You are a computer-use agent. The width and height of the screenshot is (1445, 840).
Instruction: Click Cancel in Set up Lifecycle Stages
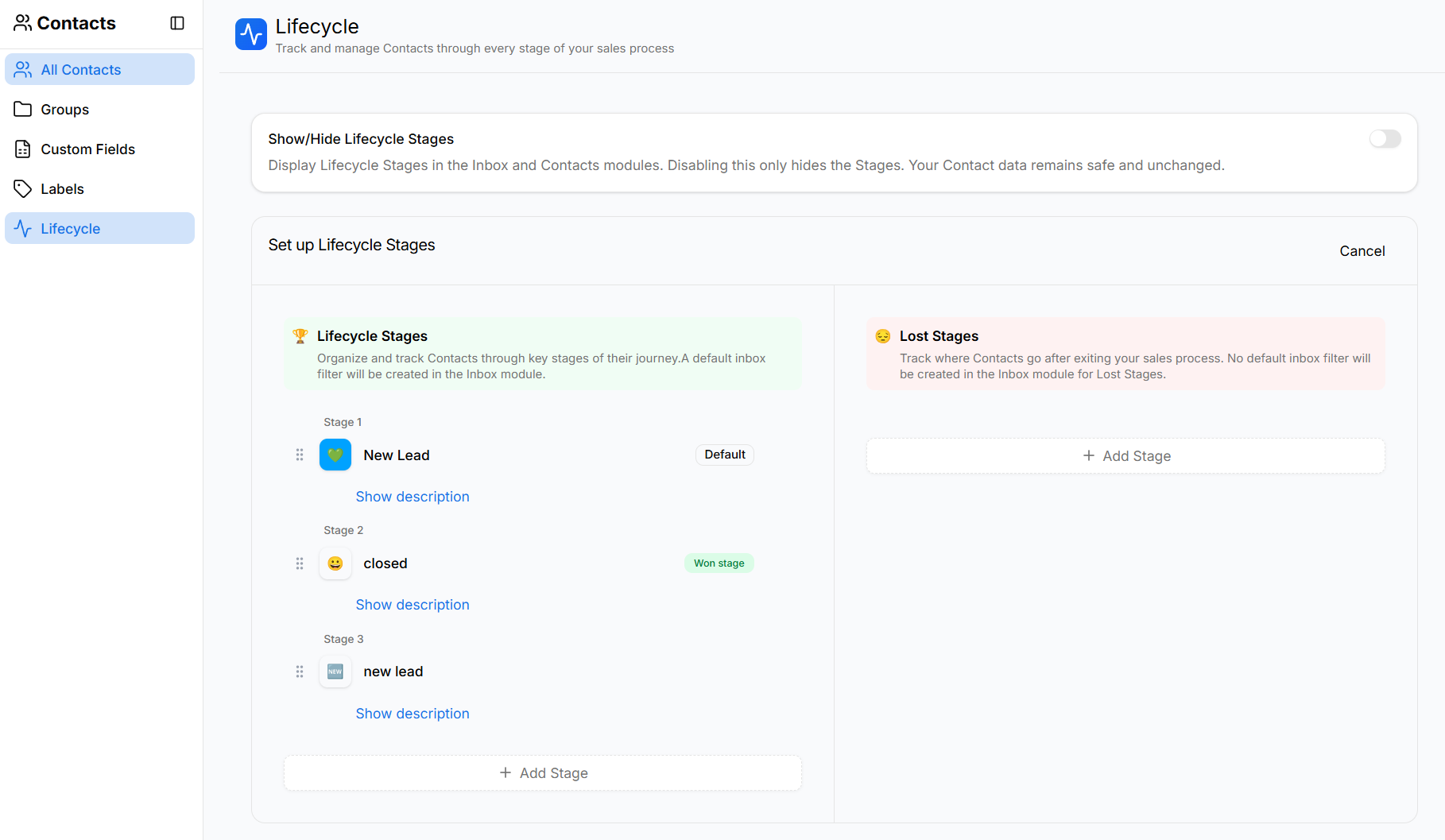click(x=1362, y=250)
